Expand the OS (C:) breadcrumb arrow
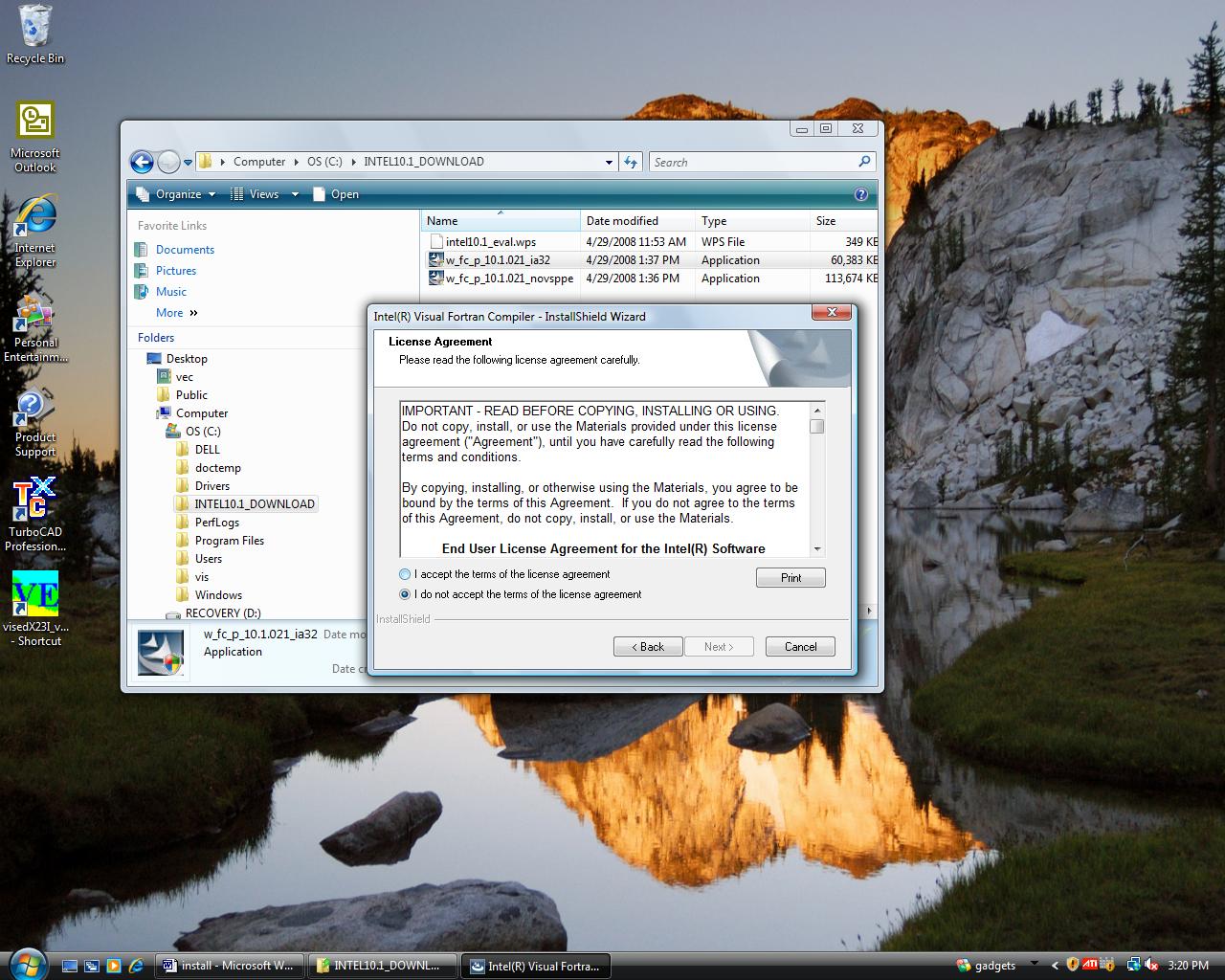The height and width of the screenshot is (980, 1225). [x=352, y=162]
